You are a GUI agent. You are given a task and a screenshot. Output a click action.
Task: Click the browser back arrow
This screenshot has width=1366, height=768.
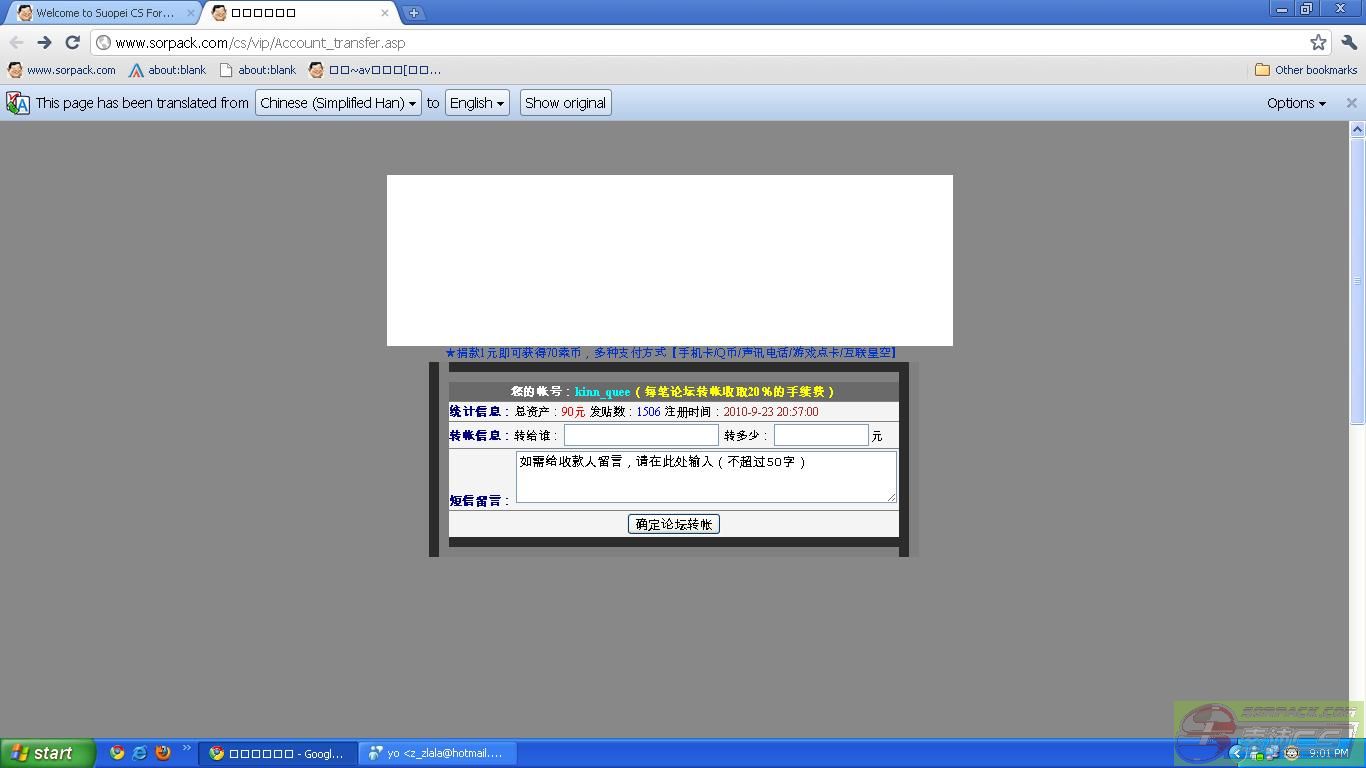point(16,42)
